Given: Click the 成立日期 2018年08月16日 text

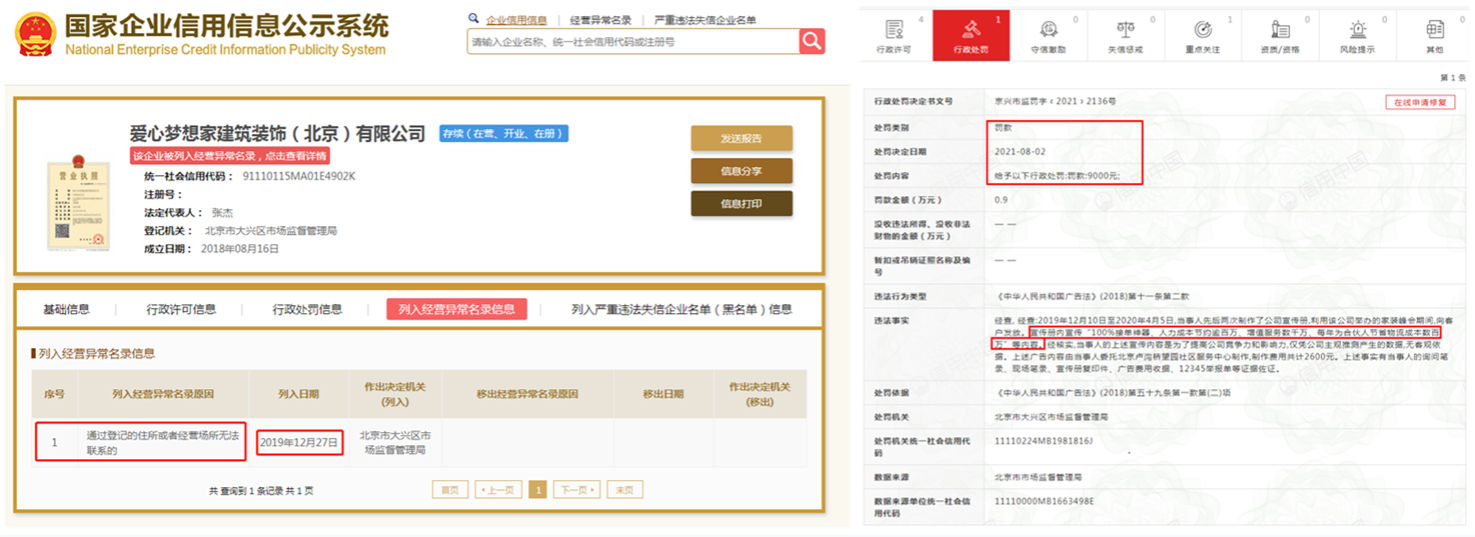Looking at the screenshot, I should click(x=211, y=248).
